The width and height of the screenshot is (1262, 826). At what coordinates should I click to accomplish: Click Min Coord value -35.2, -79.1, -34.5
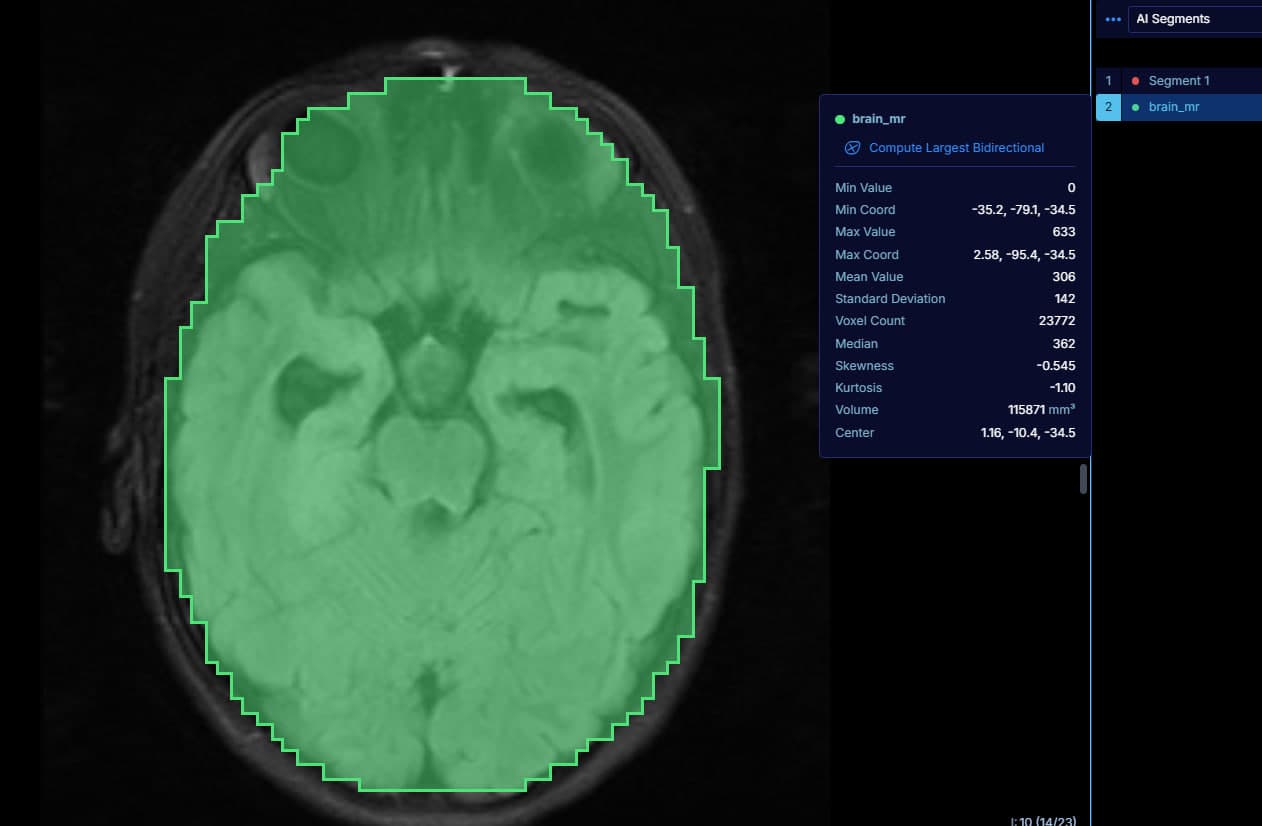tap(1023, 210)
